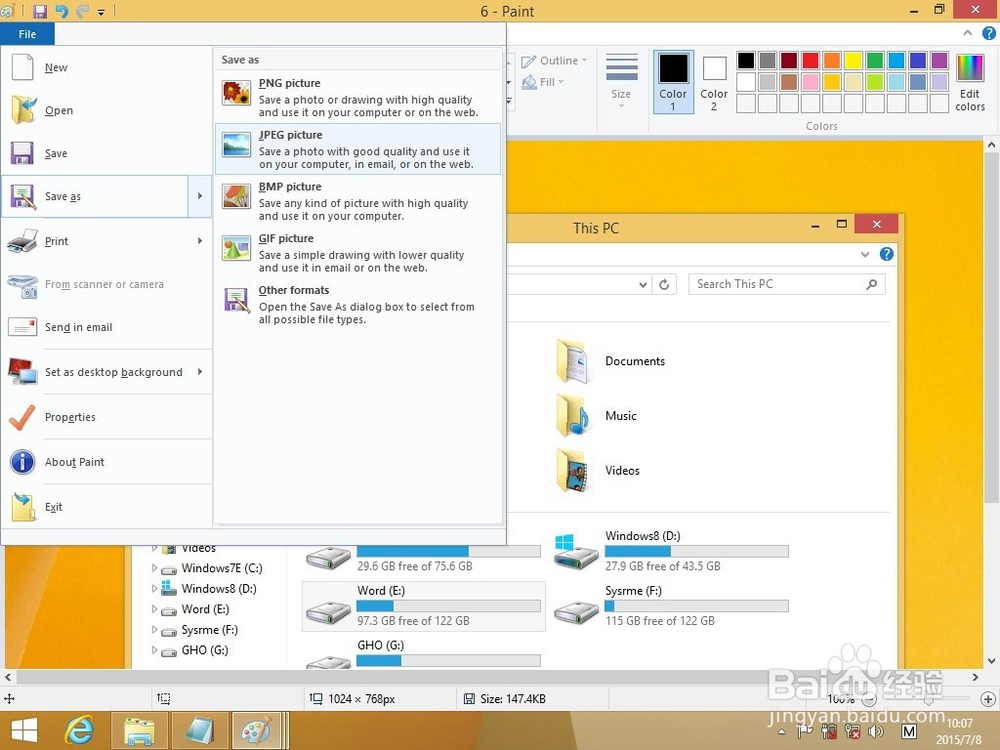This screenshot has height=750, width=1000.
Task: Click About Paint entry label
Action: [x=75, y=462]
